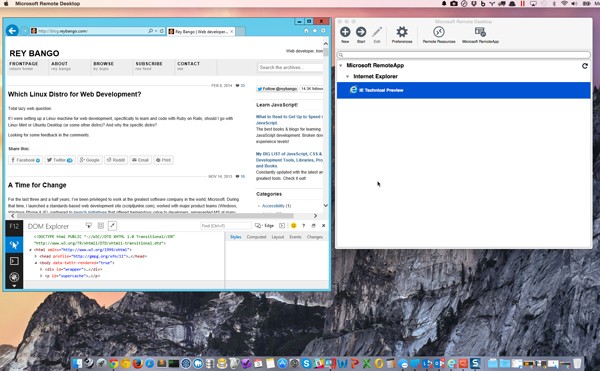The height and width of the screenshot is (371, 600).
Task: Share post via Reddit button
Action: click(116, 160)
